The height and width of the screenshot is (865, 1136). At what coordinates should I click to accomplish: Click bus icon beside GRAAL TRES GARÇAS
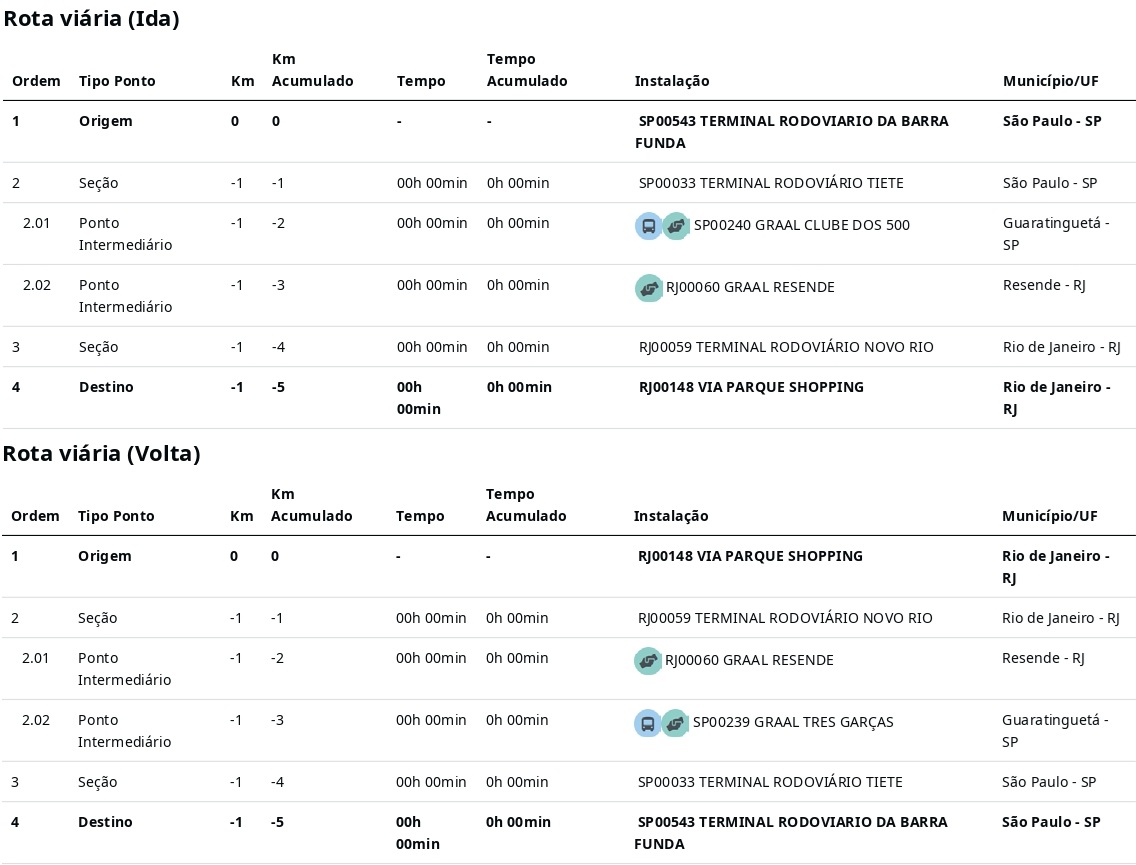pos(647,723)
